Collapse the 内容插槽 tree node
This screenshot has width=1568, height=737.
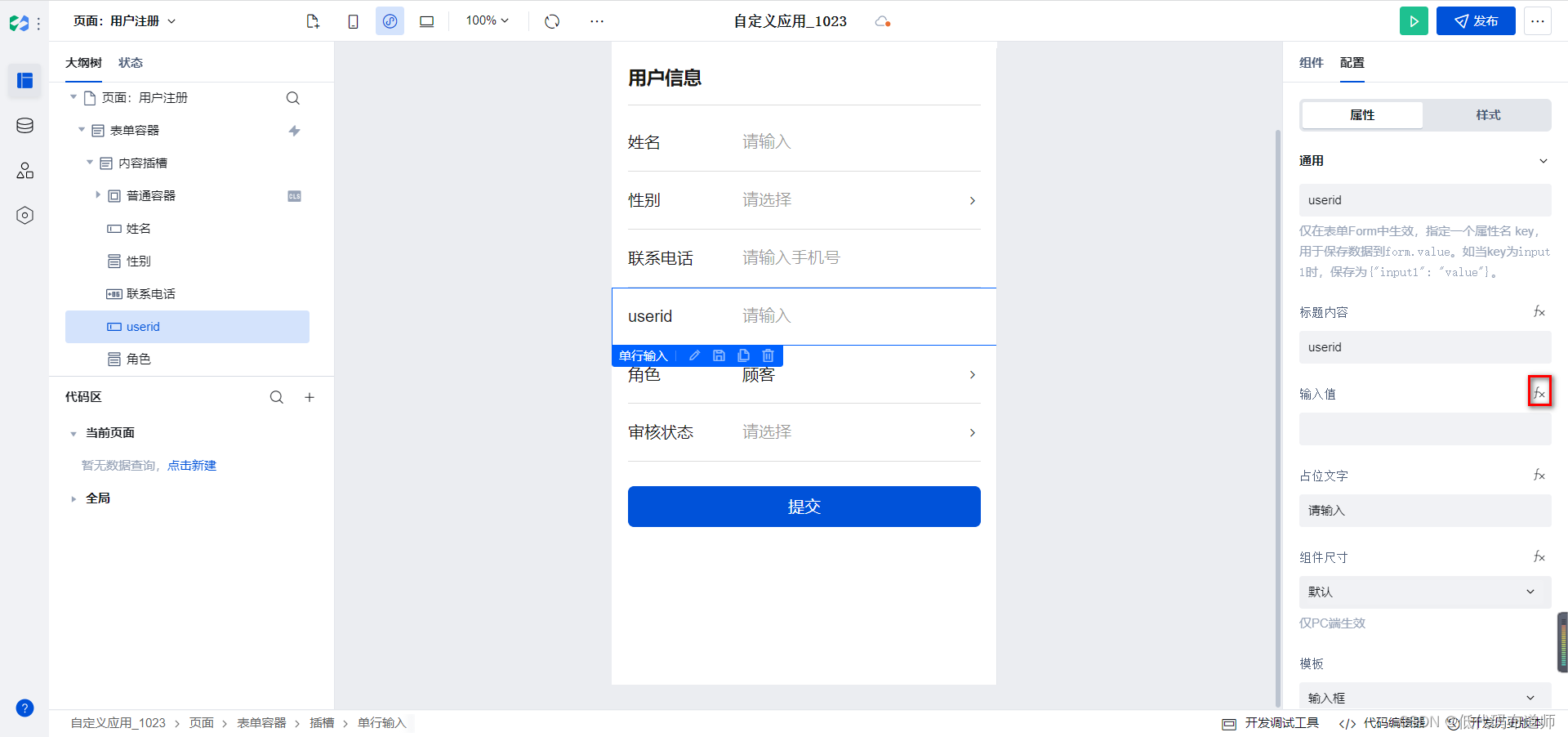click(90, 163)
